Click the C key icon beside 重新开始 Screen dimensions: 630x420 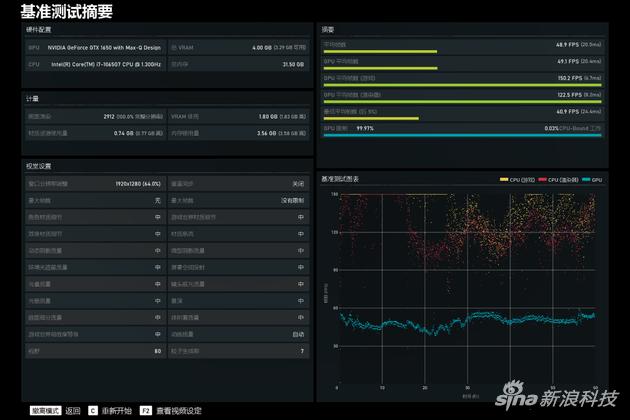click(93, 410)
